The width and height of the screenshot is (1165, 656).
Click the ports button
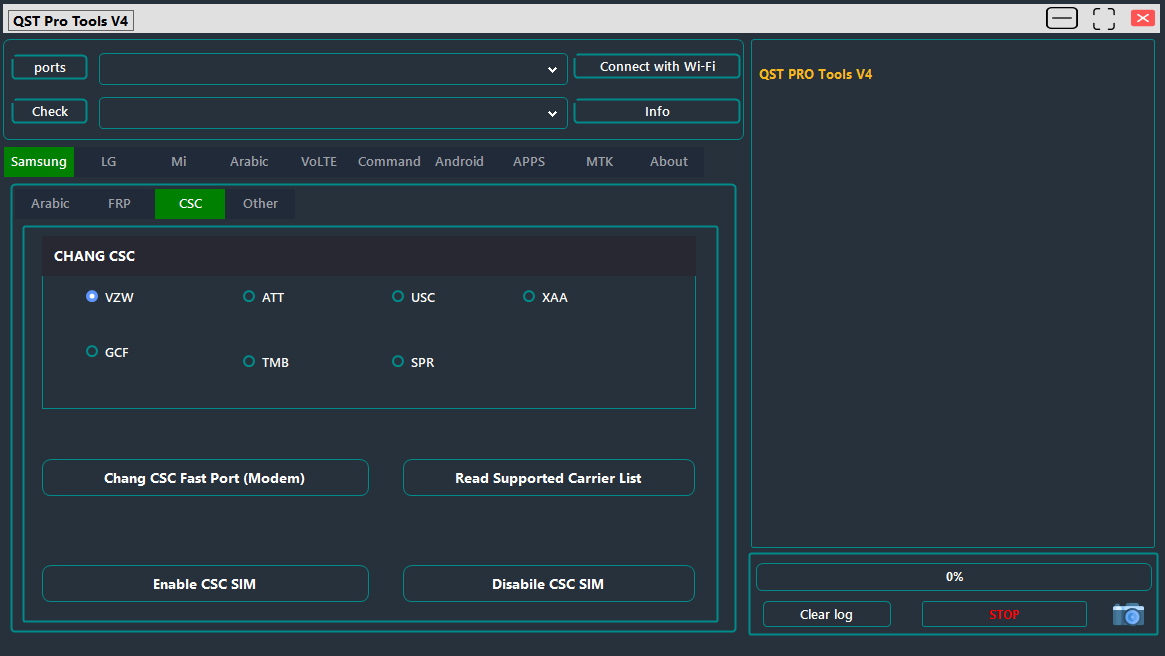[x=49, y=67]
